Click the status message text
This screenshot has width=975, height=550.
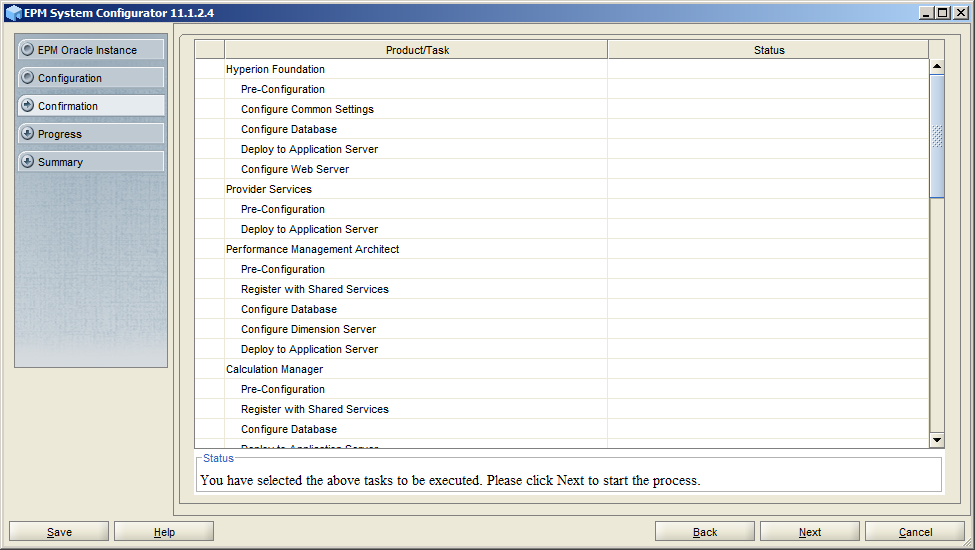(x=450, y=480)
